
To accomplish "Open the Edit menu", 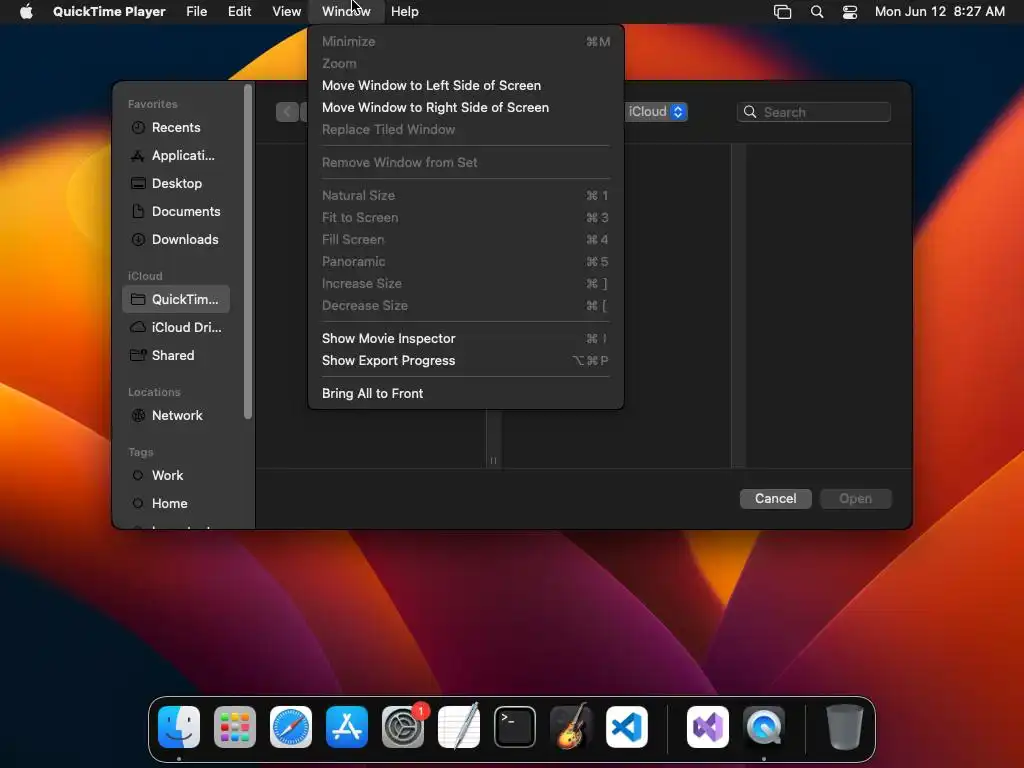I will click(240, 11).
